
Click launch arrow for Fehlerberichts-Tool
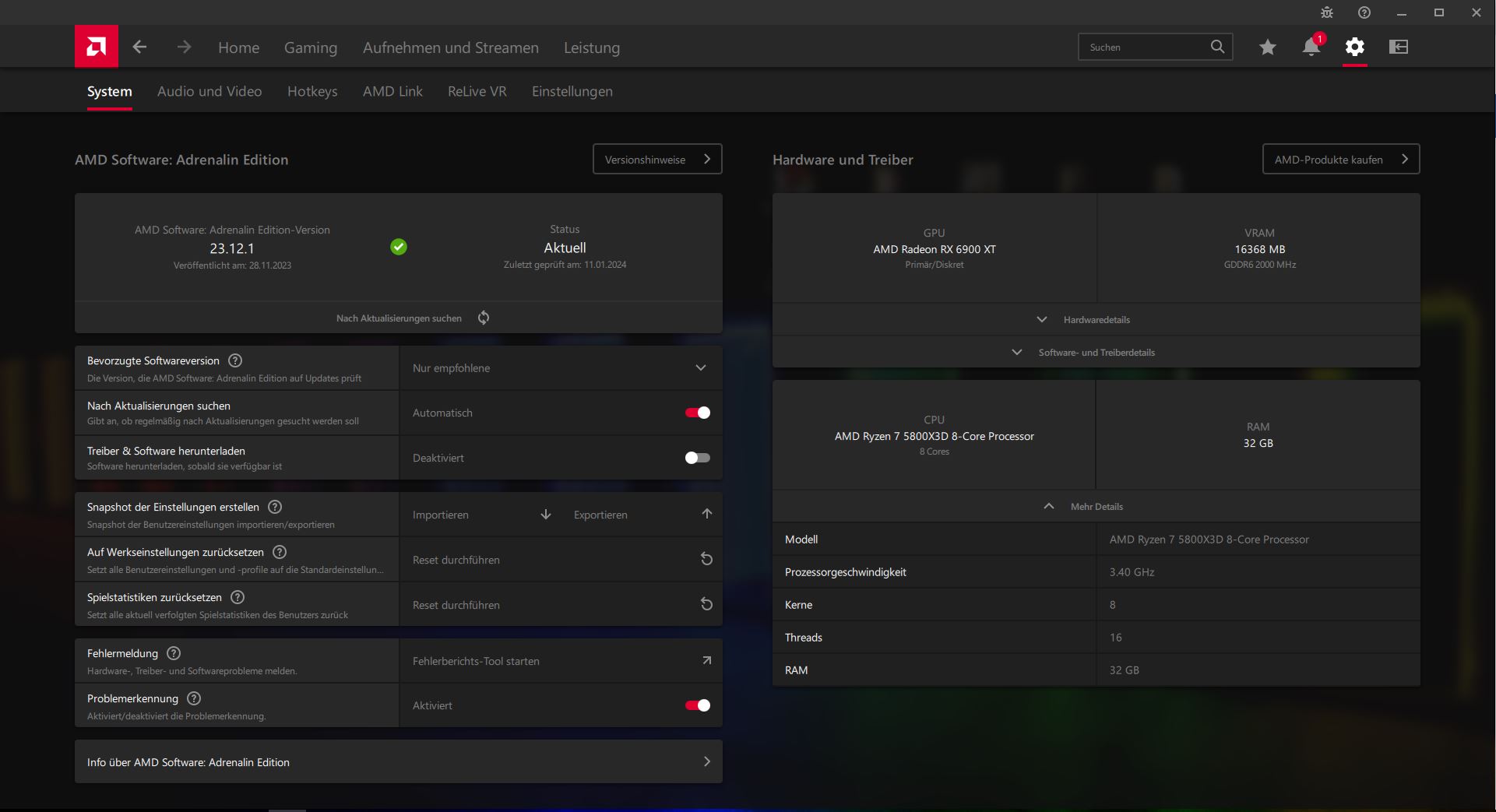click(707, 660)
